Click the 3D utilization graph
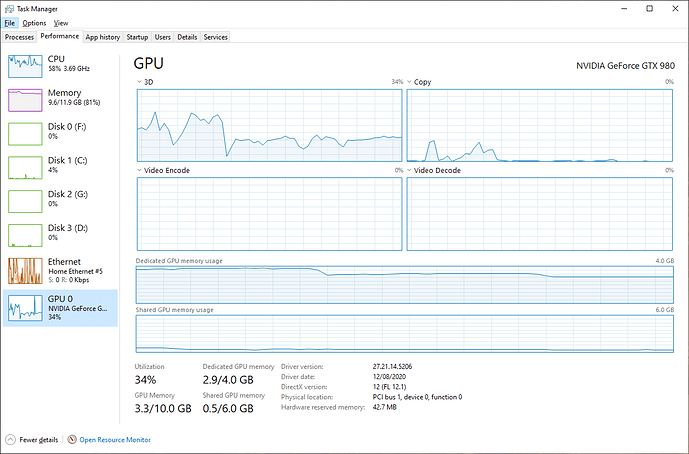Screen dimensions: 689x454 (x=269, y=125)
